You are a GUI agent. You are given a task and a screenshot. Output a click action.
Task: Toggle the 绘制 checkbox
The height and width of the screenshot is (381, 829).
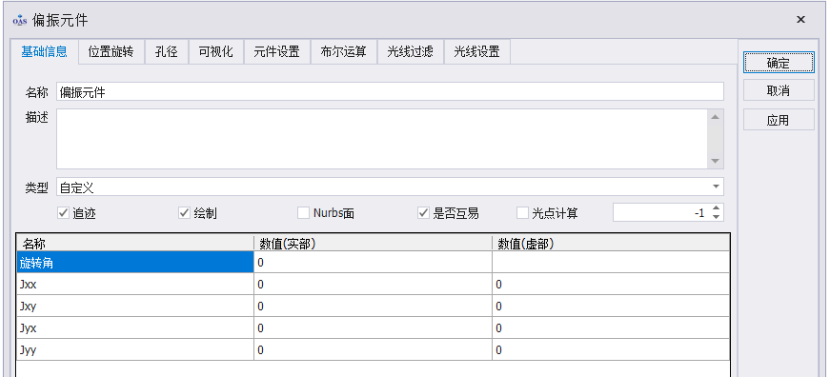tap(184, 213)
